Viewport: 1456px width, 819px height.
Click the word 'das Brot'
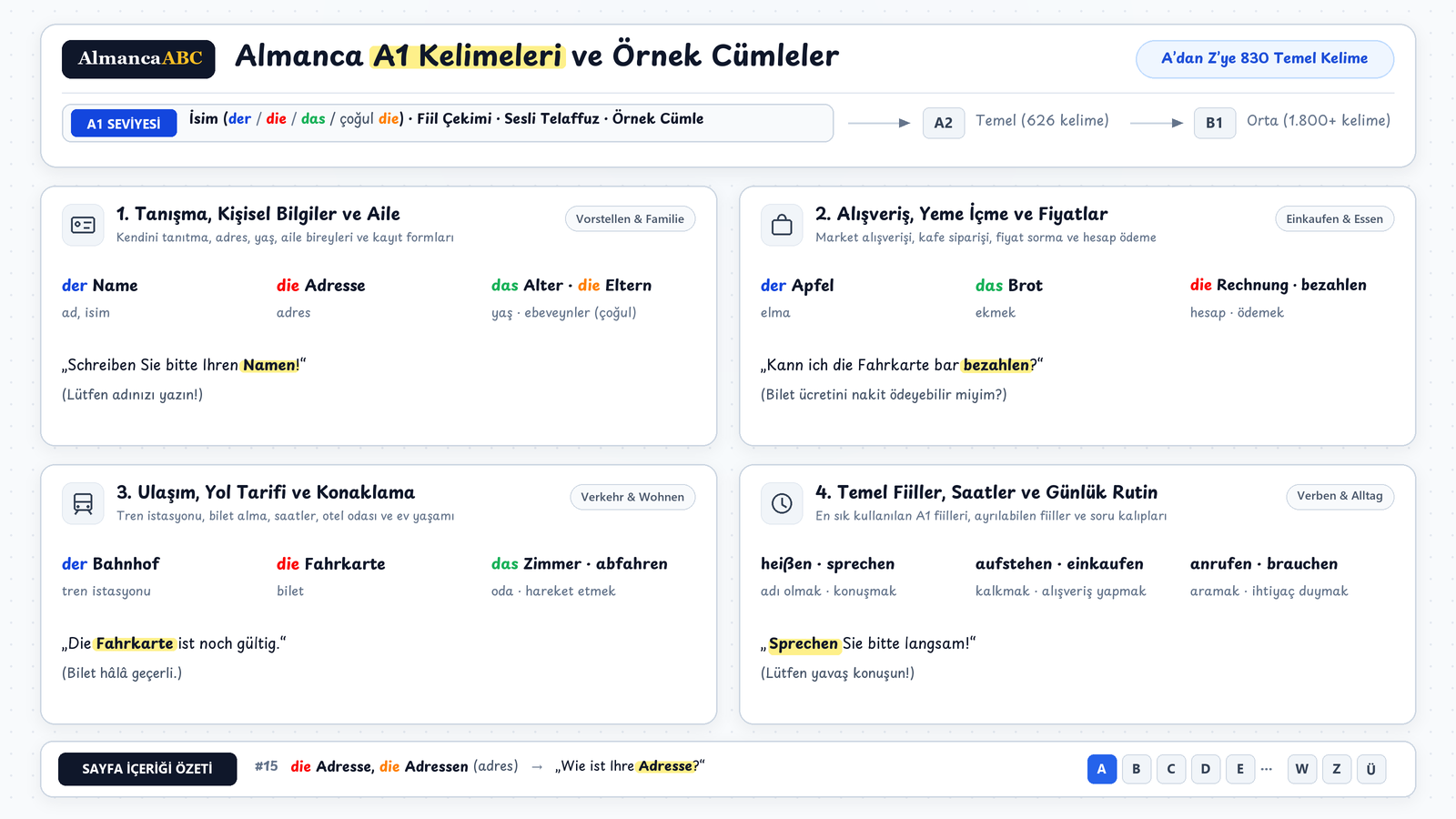point(1009,286)
